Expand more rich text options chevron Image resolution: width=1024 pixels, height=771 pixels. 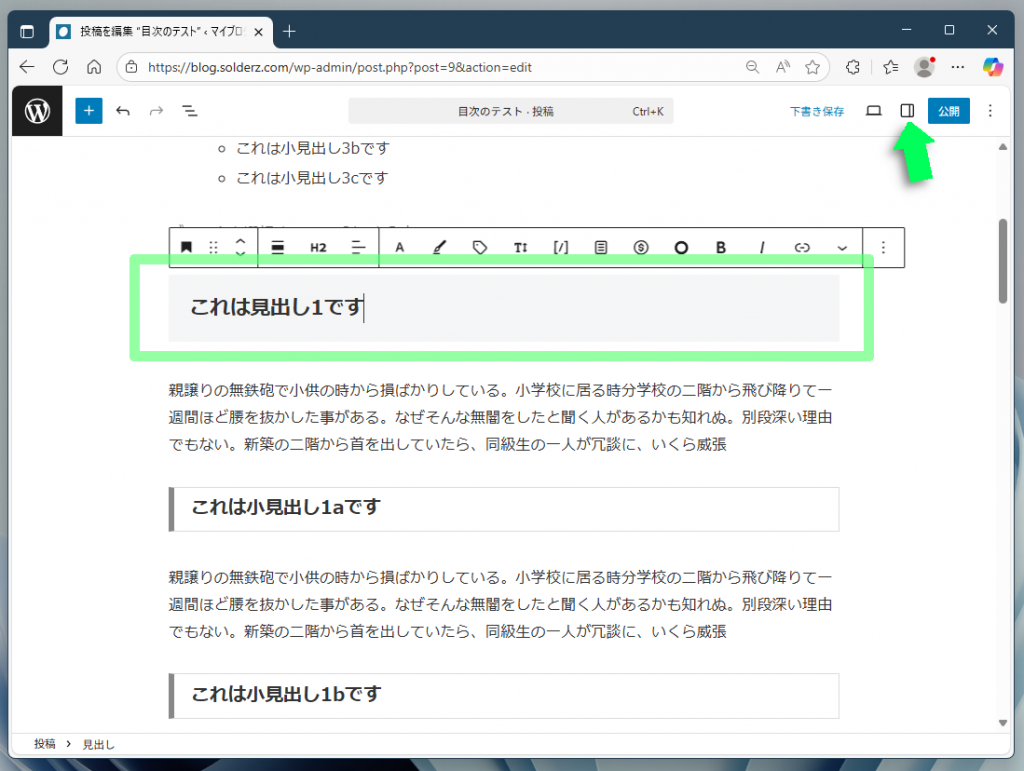(842, 247)
